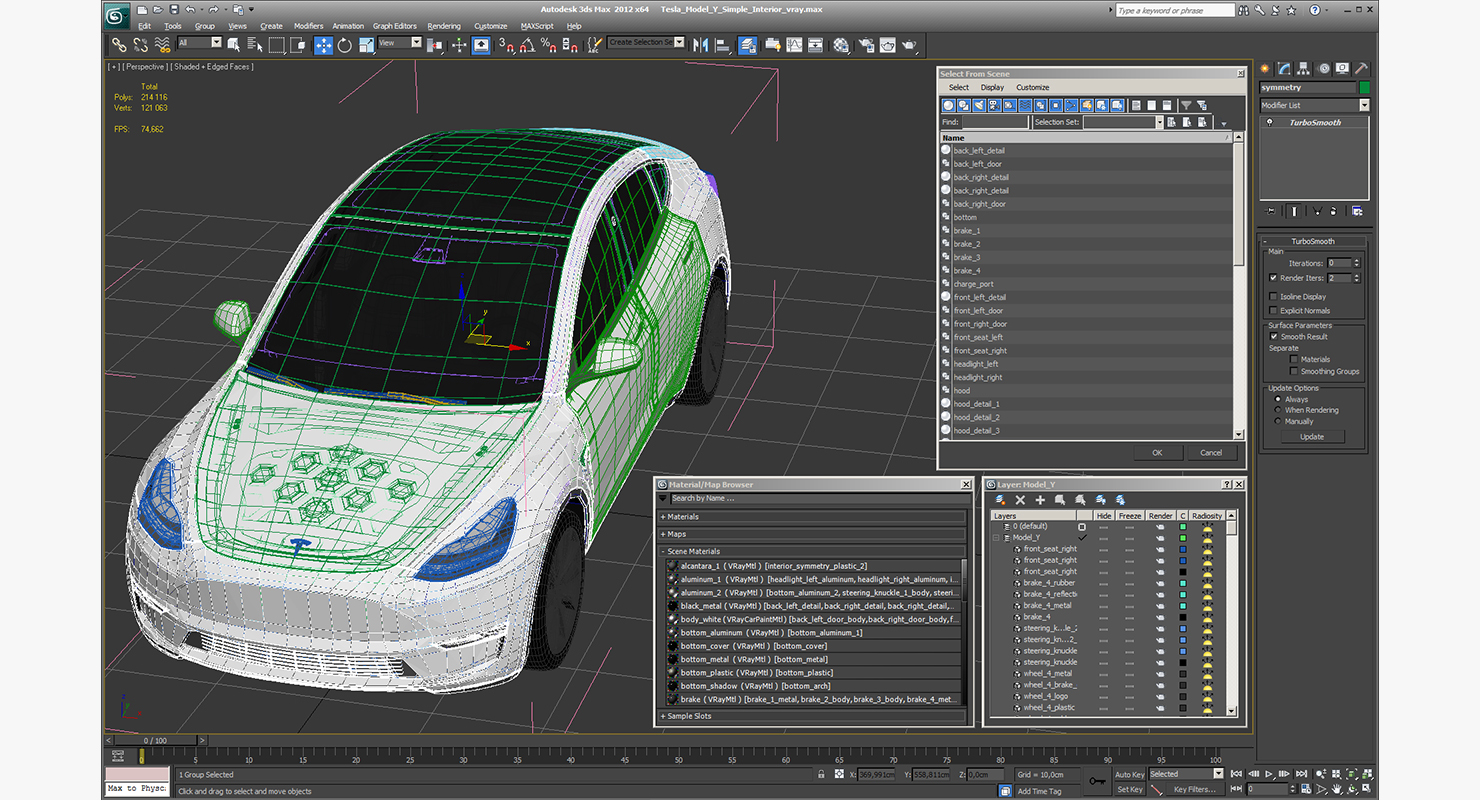Viewport: 1480px width, 800px height.
Task: Open the Hierarchy command panel tab
Action: [x=1304, y=68]
